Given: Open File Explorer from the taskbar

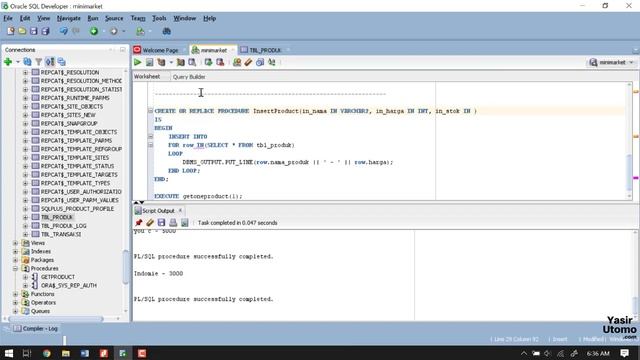Looking at the screenshot, I should pyautogui.click(x=66, y=353).
